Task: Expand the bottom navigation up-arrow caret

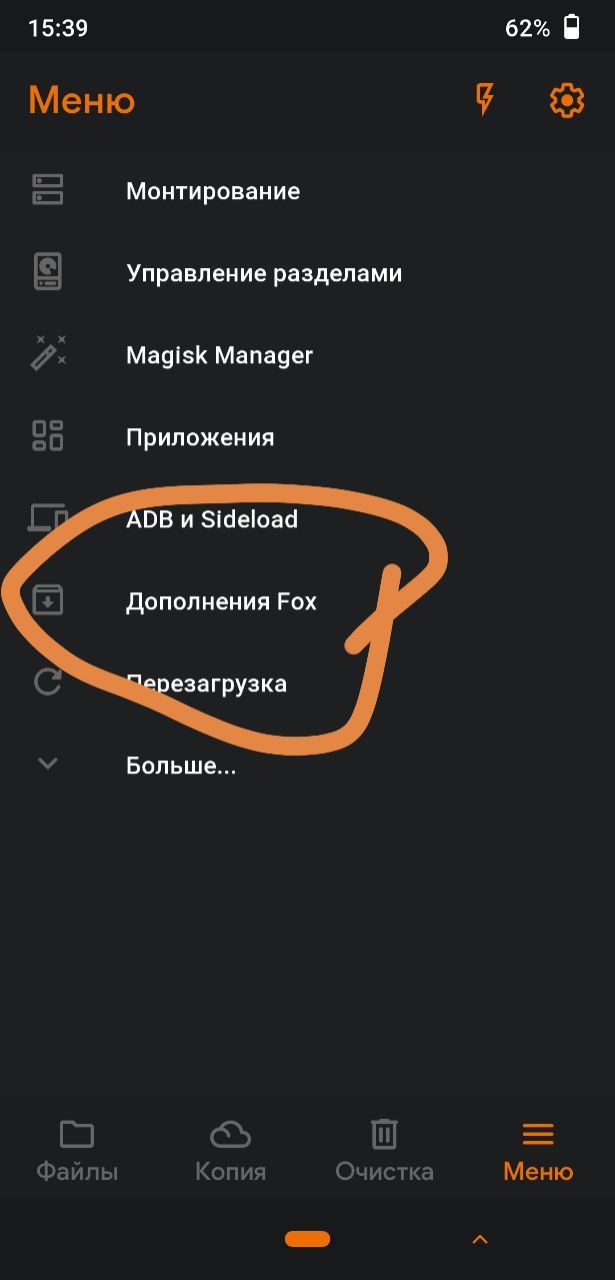Action: click(480, 1240)
